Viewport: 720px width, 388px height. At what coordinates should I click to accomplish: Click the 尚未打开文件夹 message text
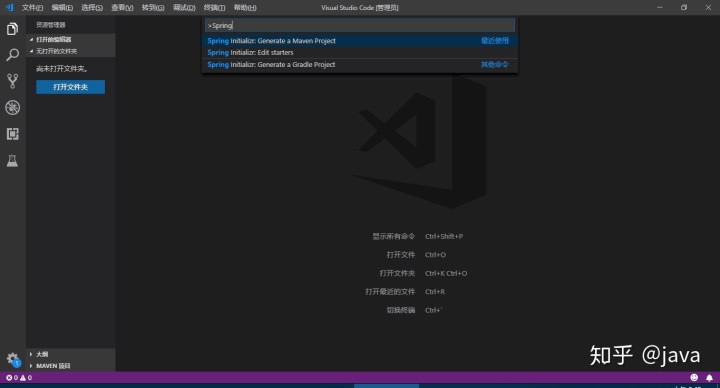tap(62, 68)
